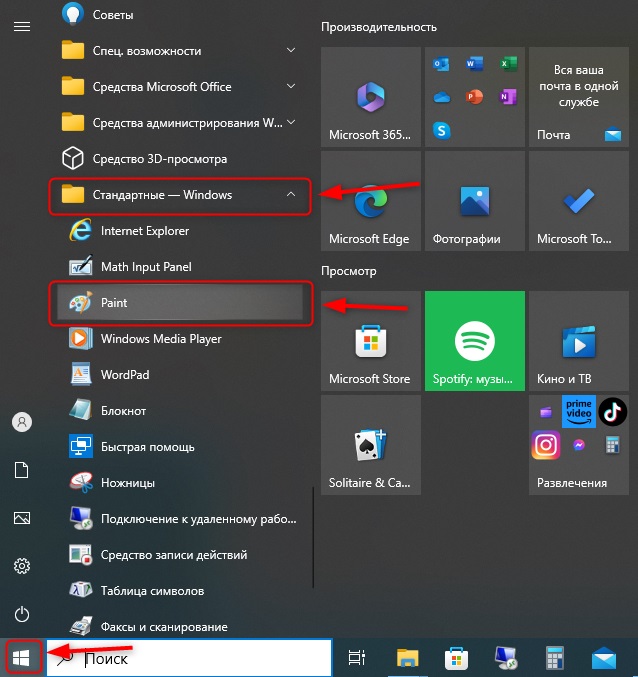This screenshot has height=677, width=638.
Task: Open OneNote in the Office tile group
Action: [x=508, y=97]
